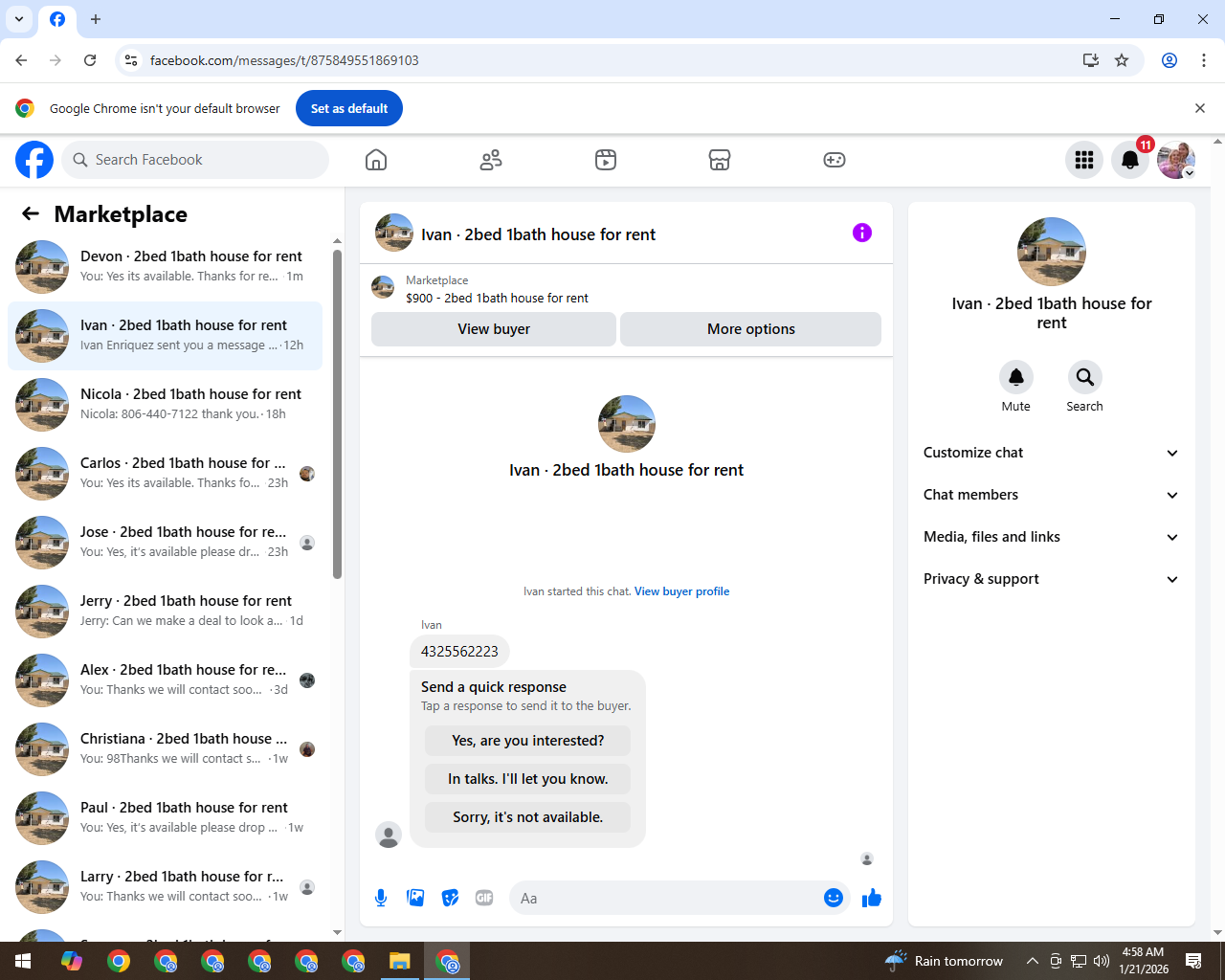
Task: Show hidden system tray icons chevron
Action: click(x=1032, y=961)
